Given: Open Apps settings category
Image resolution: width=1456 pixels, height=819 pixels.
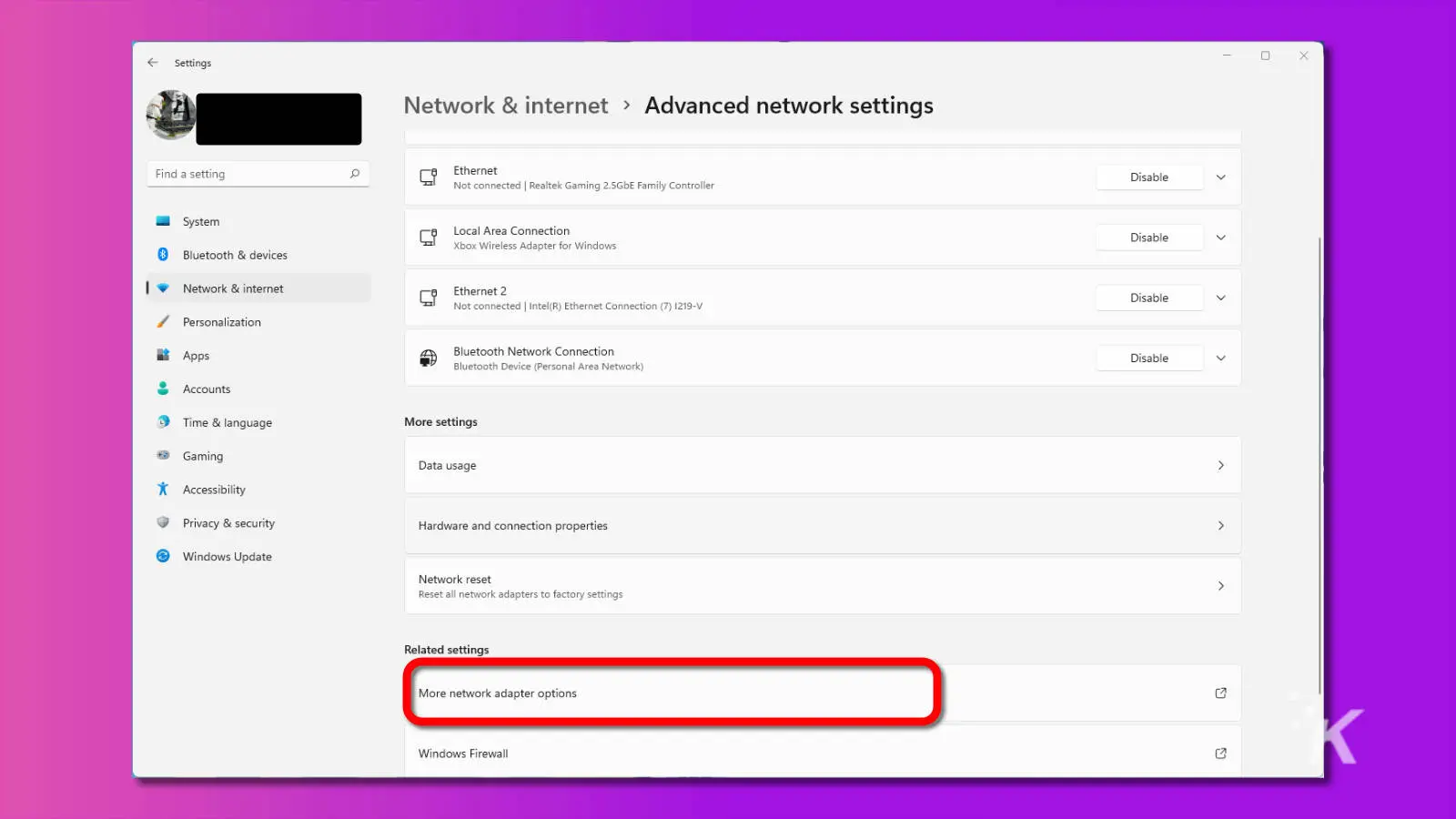Looking at the screenshot, I should pyautogui.click(x=258, y=356).
